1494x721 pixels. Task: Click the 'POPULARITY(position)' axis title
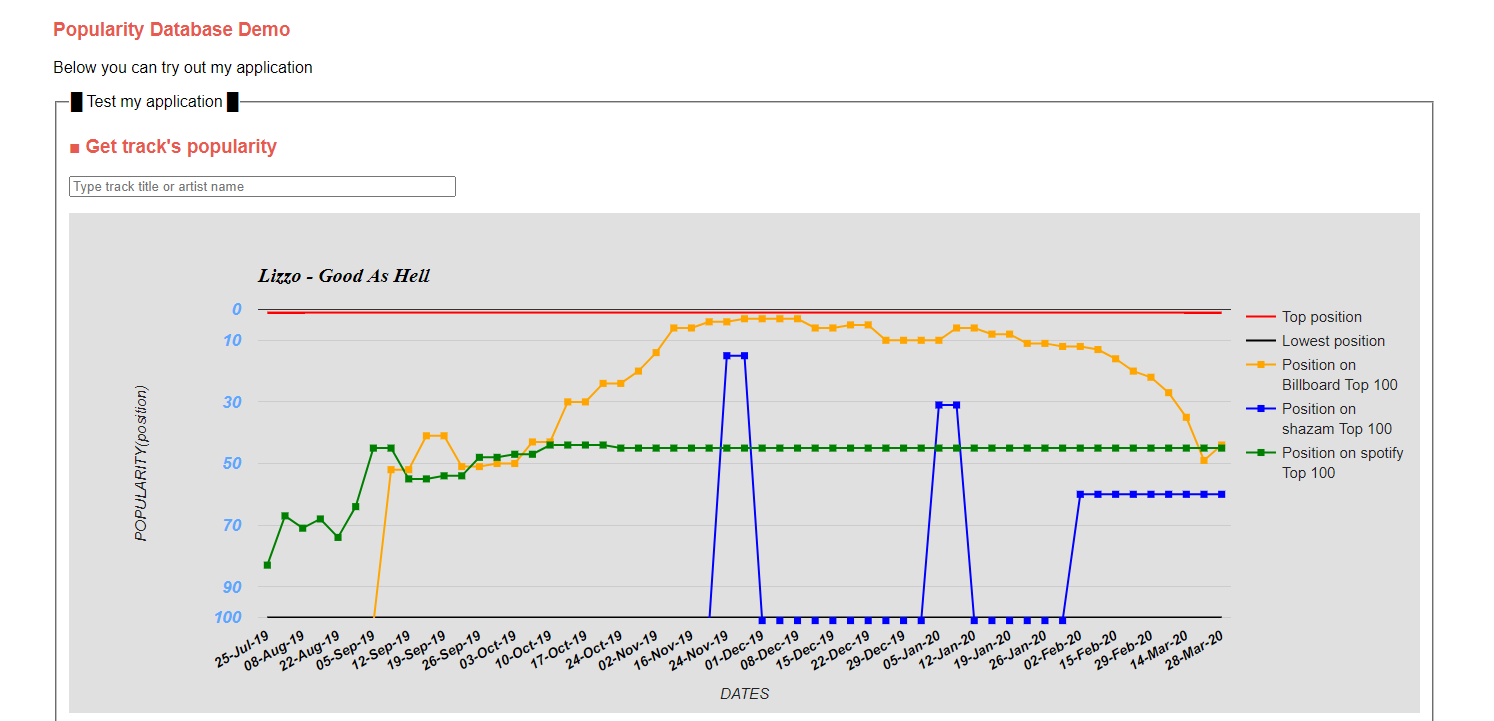click(141, 463)
